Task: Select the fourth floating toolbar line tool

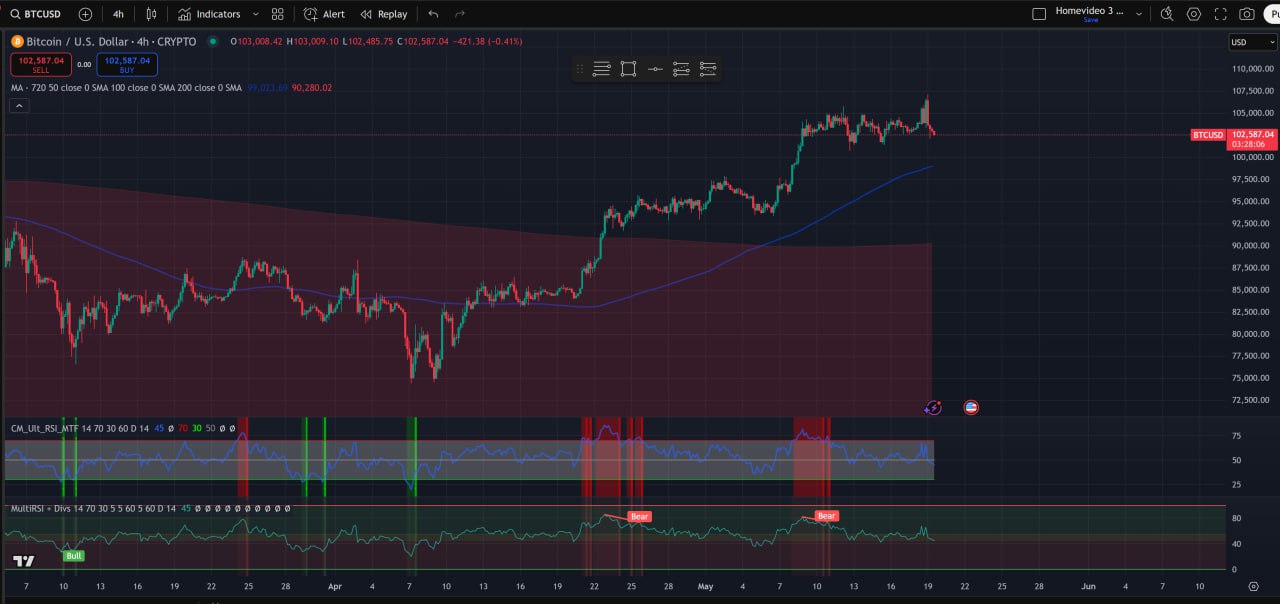Action: pos(681,69)
